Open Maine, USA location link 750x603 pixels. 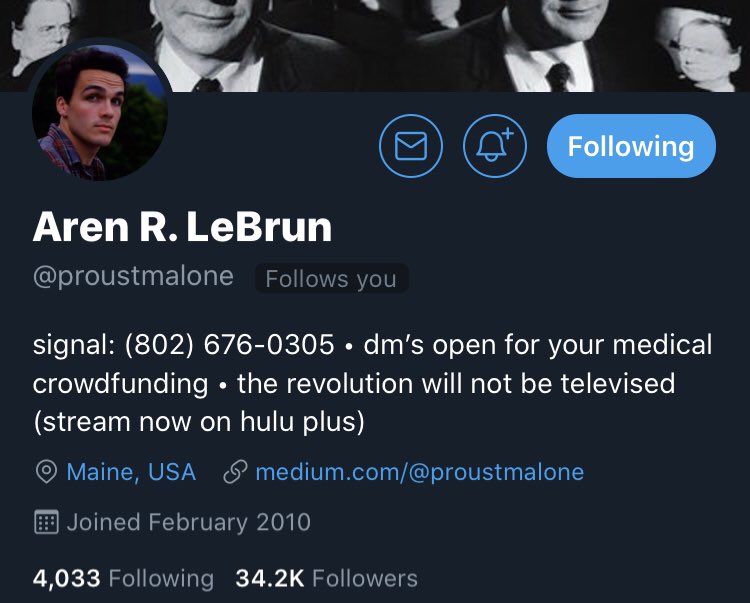pyautogui.click(x=131, y=472)
